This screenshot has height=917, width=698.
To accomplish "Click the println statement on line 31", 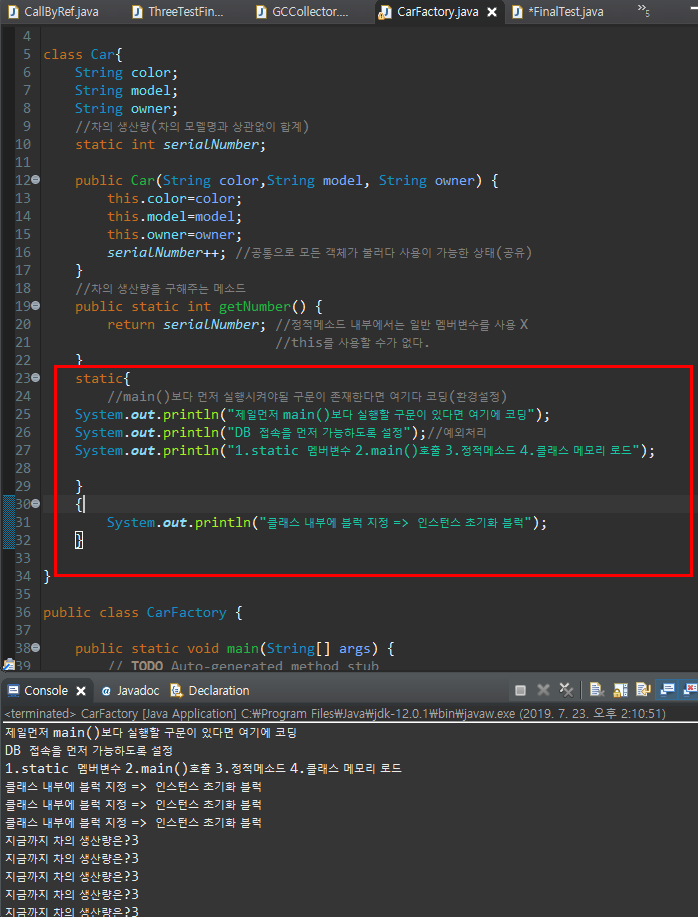I will pos(327,522).
